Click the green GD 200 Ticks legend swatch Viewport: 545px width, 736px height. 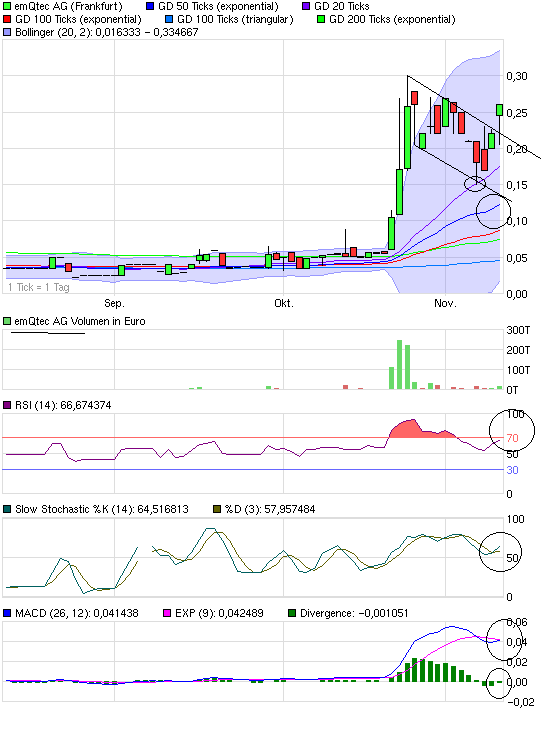coord(321,19)
